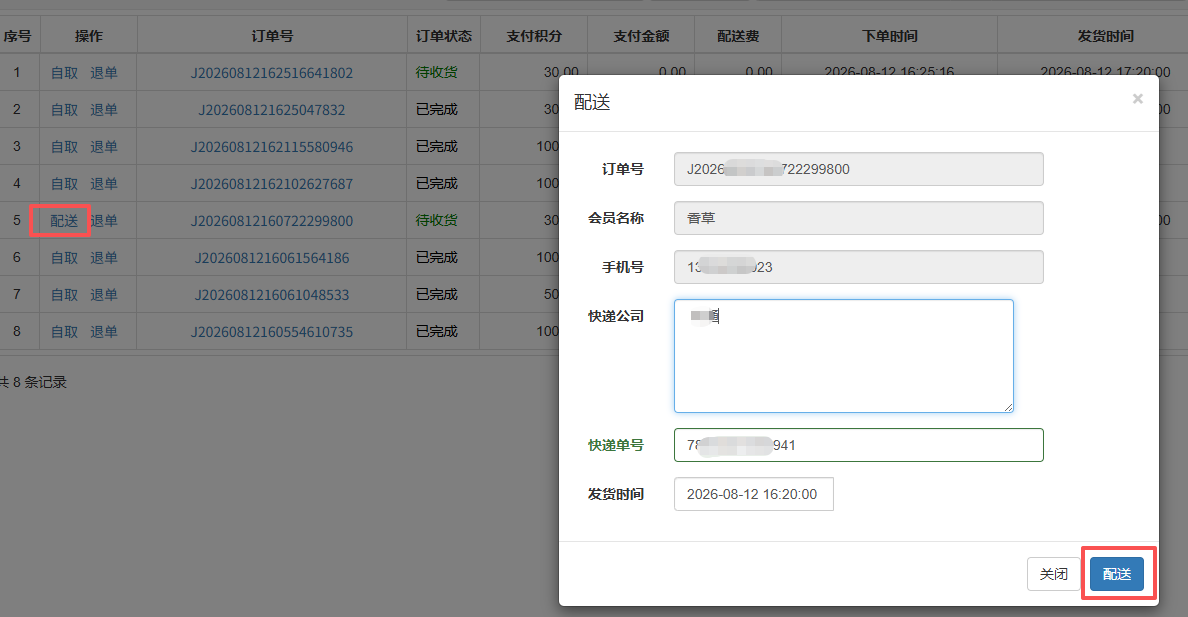Click 自取 link in row 4
The image size is (1188, 617).
pos(64,184)
